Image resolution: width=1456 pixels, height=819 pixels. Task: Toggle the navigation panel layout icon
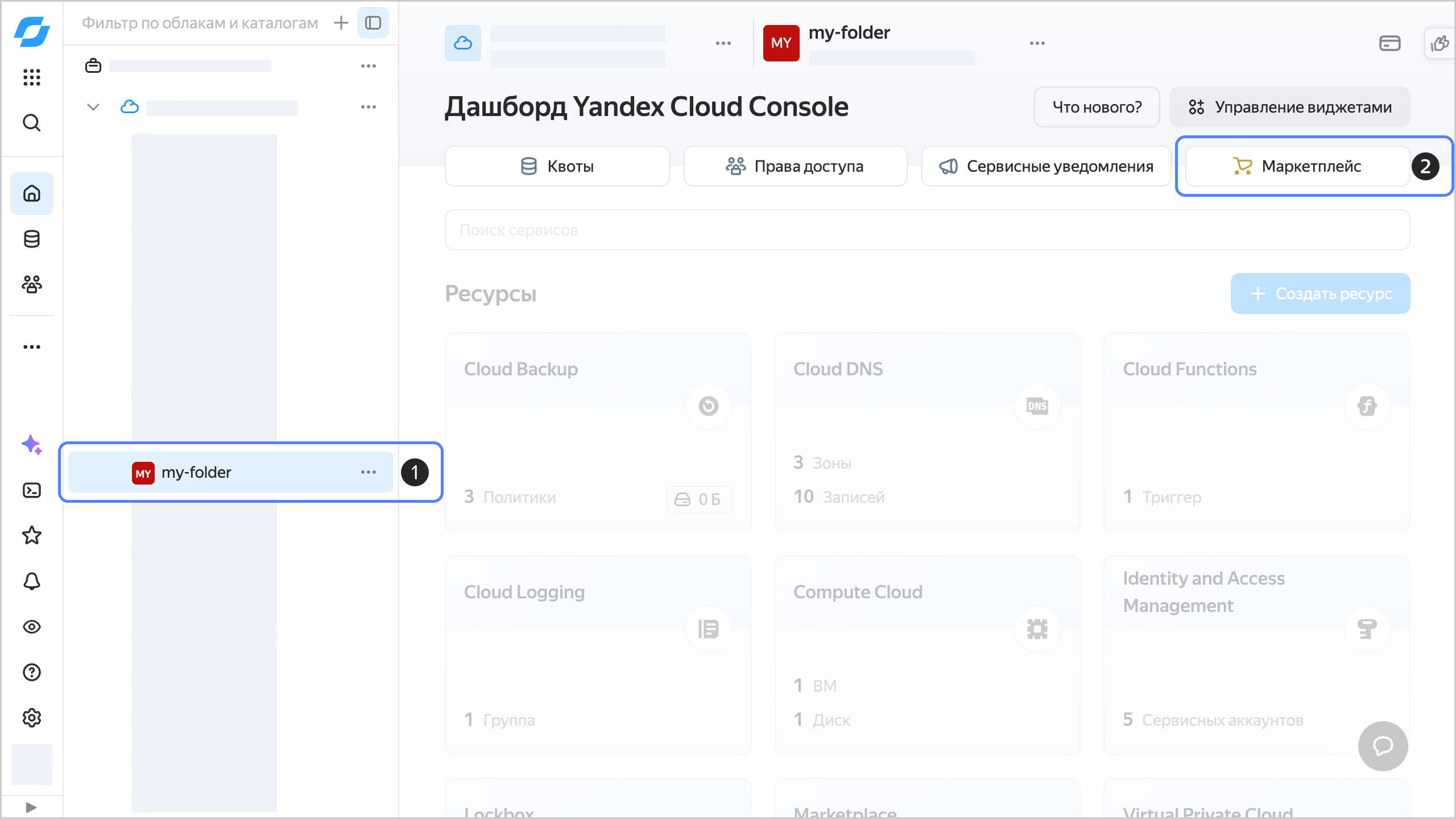pyautogui.click(x=373, y=23)
